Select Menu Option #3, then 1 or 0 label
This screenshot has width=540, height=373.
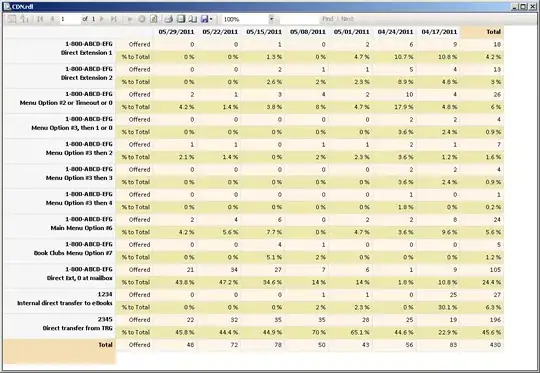[x=72, y=128]
